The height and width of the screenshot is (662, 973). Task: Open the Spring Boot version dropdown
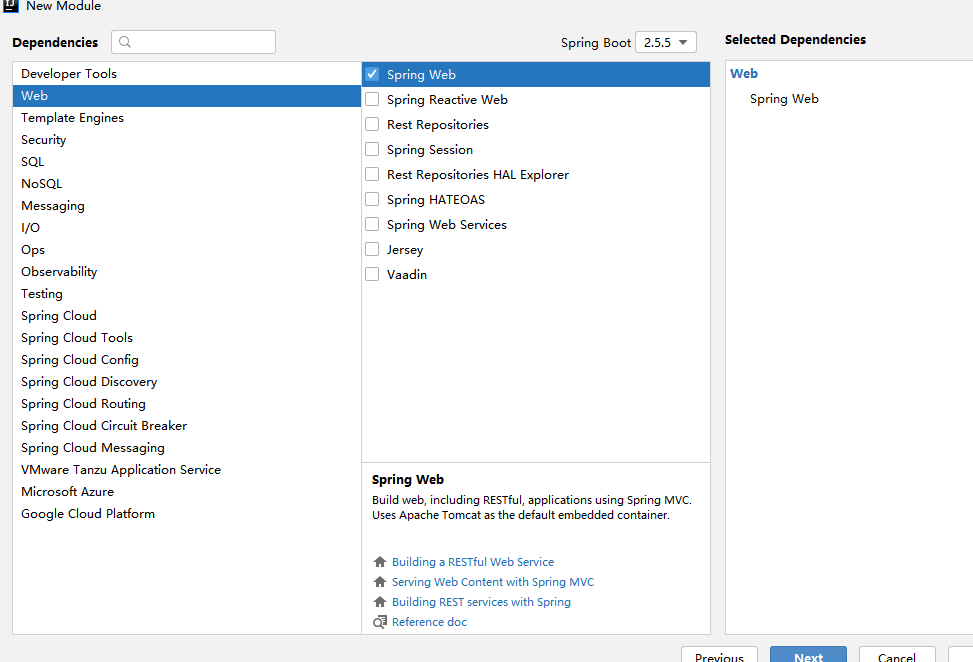click(x=666, y=42)
